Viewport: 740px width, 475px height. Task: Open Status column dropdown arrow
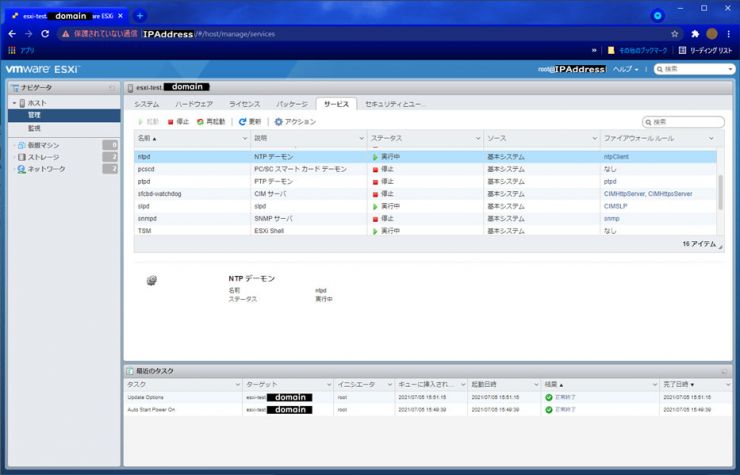(x=478, y=138)
